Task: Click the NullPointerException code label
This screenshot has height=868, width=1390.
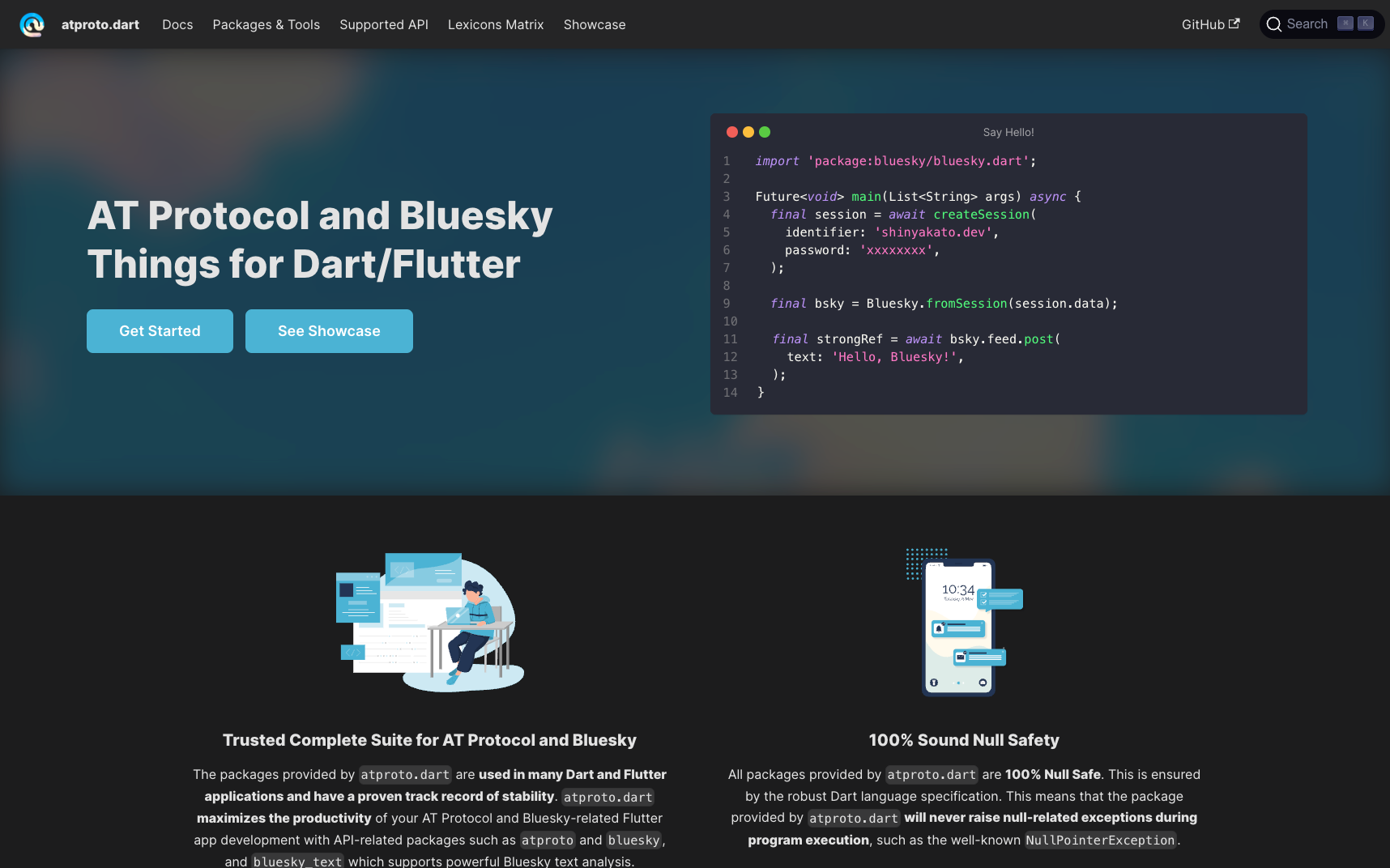Action: (x=1100, y=840)
